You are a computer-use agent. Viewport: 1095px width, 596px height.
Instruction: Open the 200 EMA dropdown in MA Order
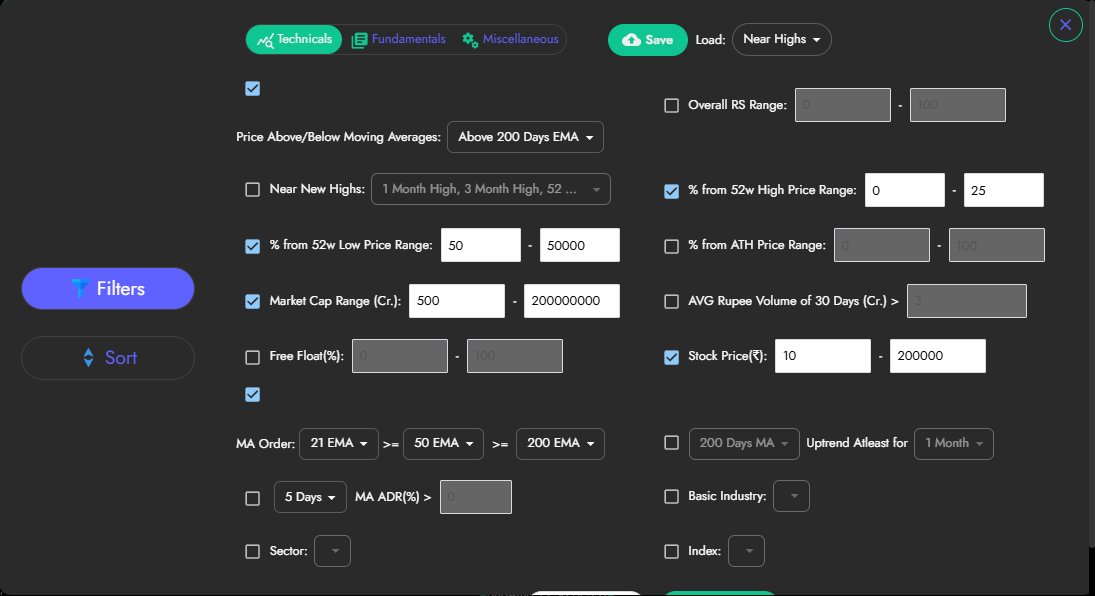point(560,444)
